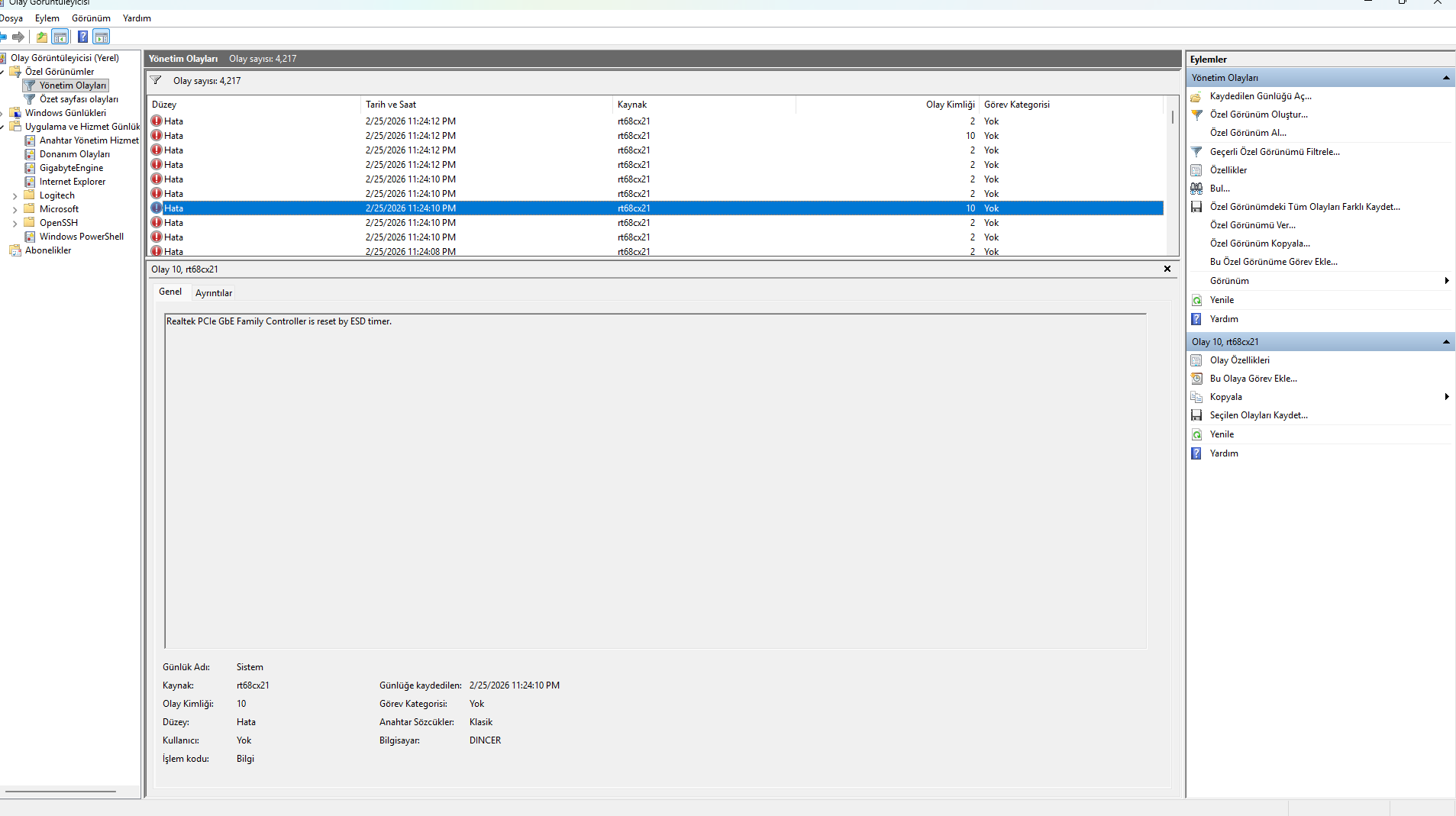Click the Yenile icon under Yönetim Olayları actions
Screen dimensions: 1456x816
coord(1196,300)
